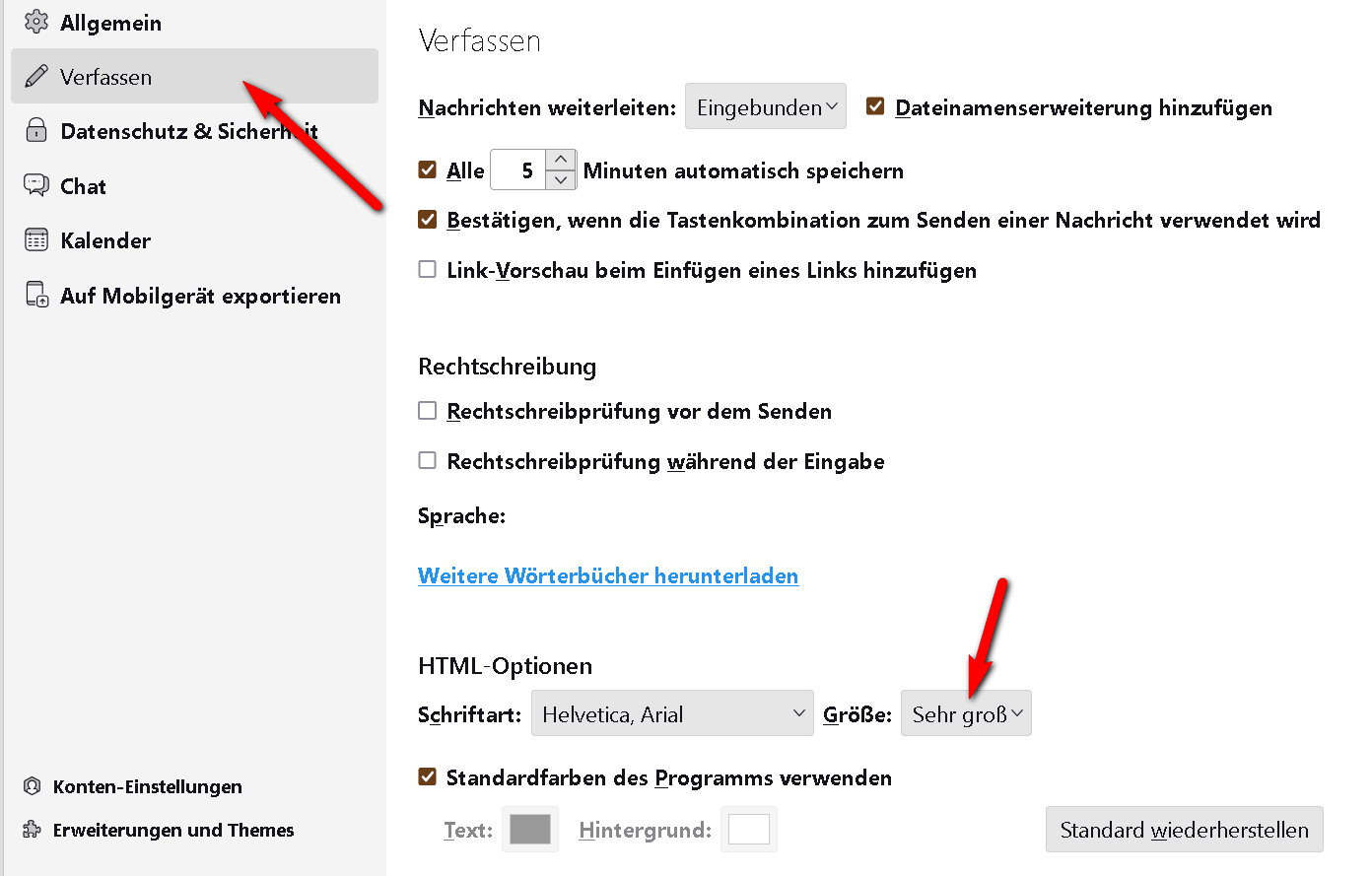
Task: Click the Datenschutz & Sicherheit lock icon
Action: [36, 130]
